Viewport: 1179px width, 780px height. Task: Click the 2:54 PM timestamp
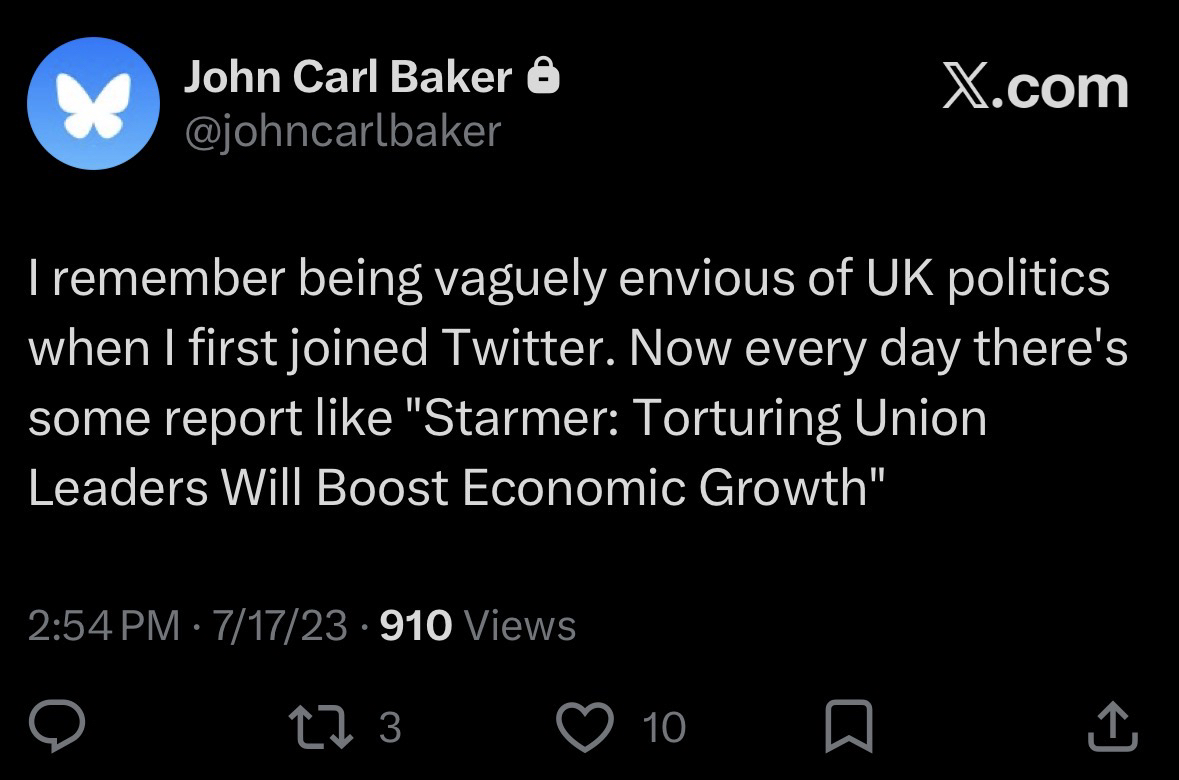(104, 626)
